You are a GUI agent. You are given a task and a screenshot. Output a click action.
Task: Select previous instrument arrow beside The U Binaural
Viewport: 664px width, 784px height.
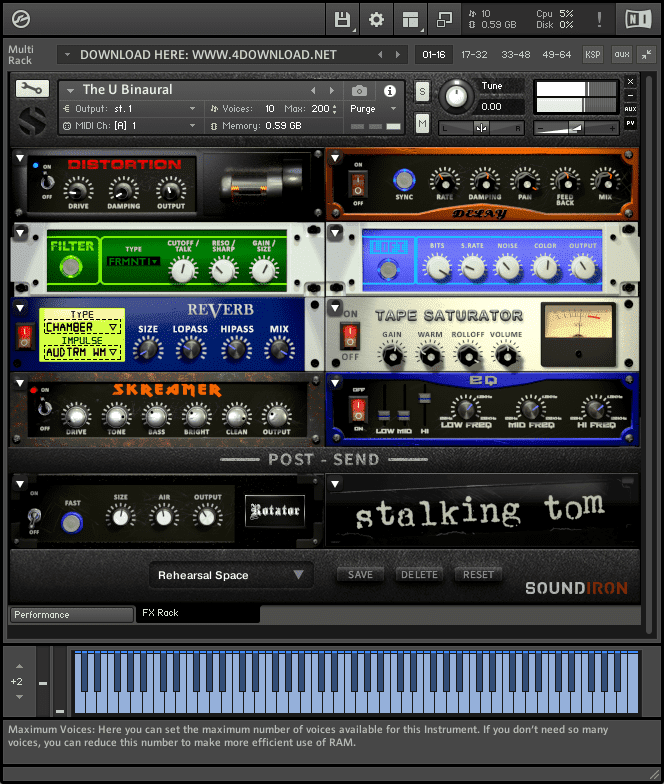coord(313,90)
